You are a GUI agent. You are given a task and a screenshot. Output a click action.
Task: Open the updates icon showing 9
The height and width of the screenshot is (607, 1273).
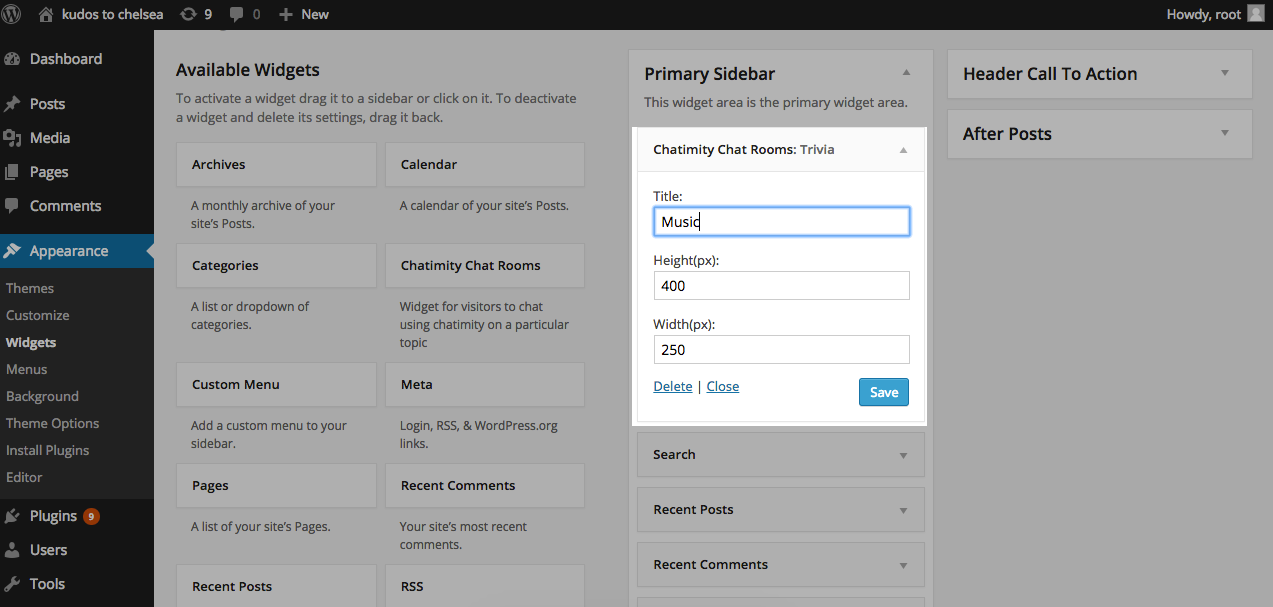tap(188, 14)
